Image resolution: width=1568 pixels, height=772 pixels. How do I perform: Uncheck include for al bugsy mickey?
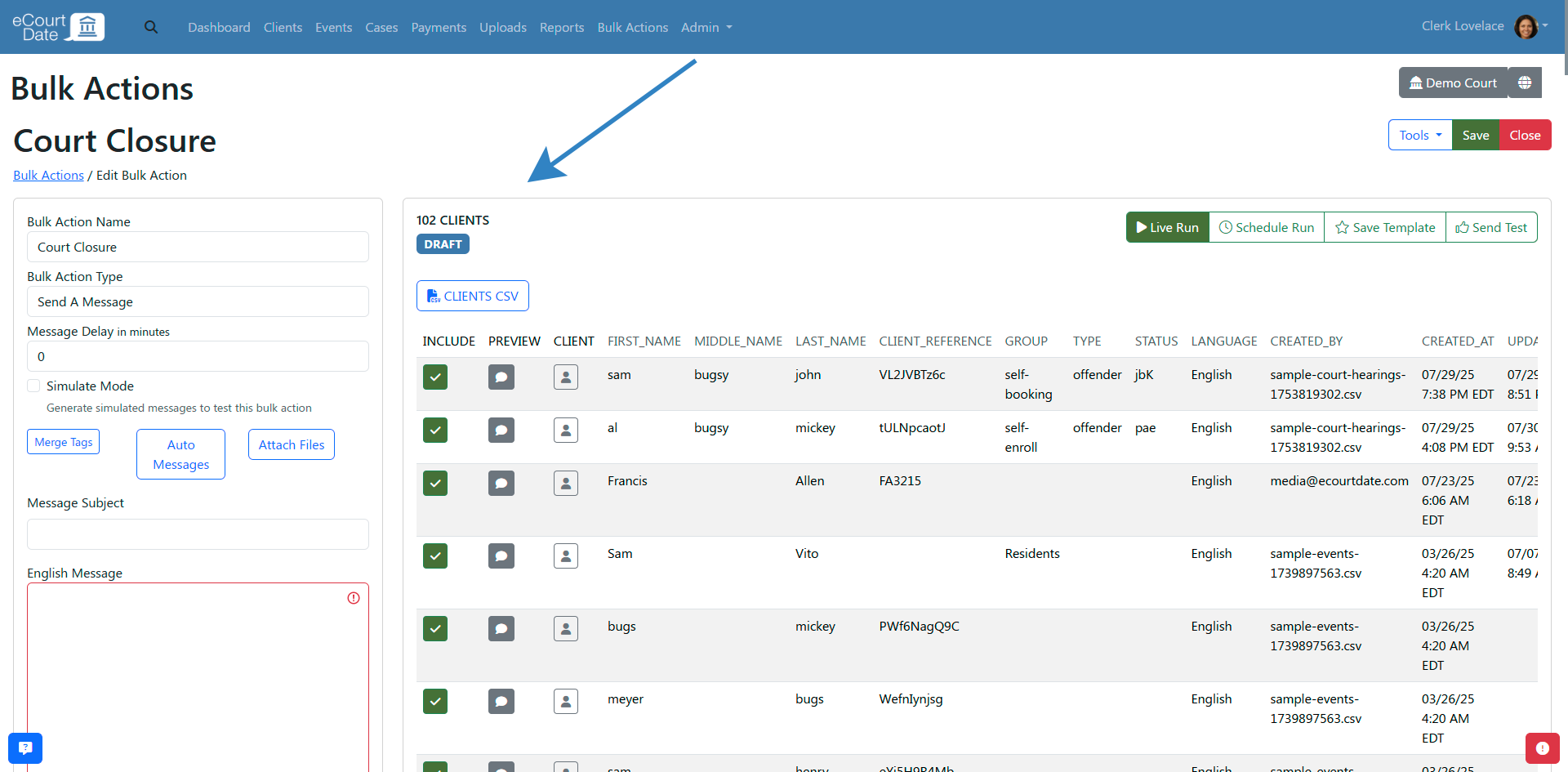[435, 430]
